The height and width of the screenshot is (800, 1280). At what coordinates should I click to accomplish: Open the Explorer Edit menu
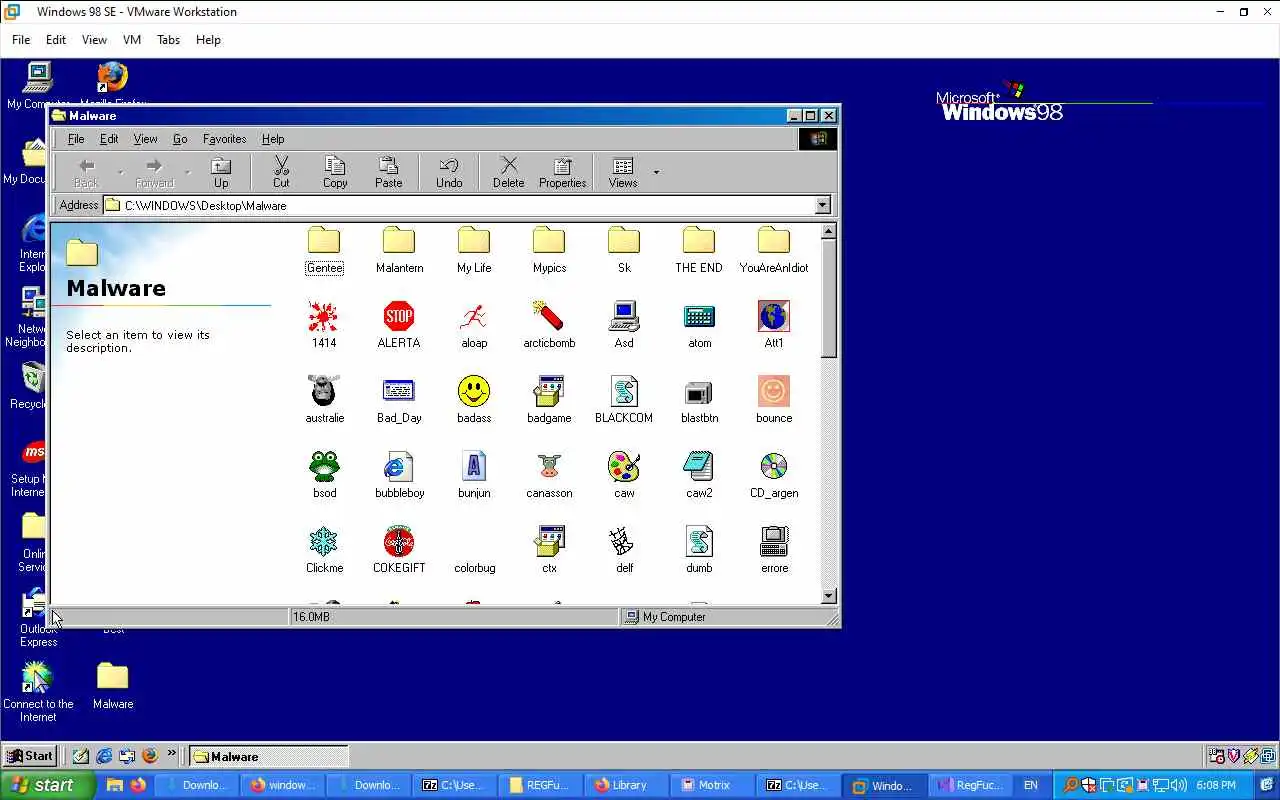(109, 139)
